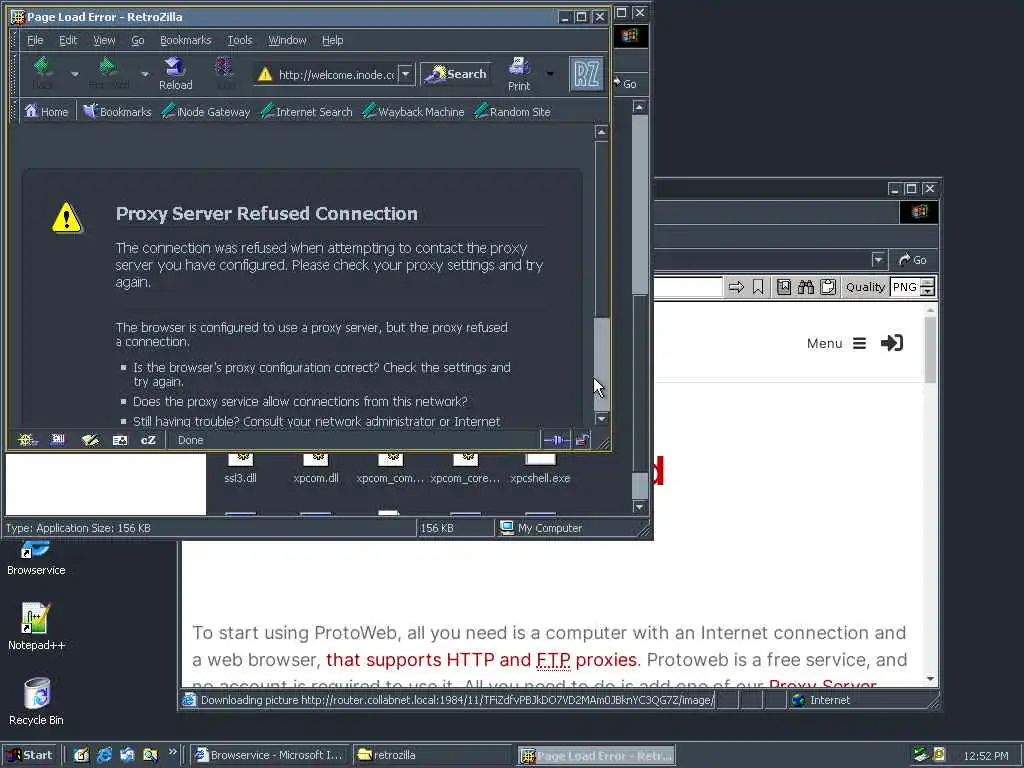Open the Recycle Bin on the desktop
This screenshot has width=1024, height=768.
click(x=36, y=702)
